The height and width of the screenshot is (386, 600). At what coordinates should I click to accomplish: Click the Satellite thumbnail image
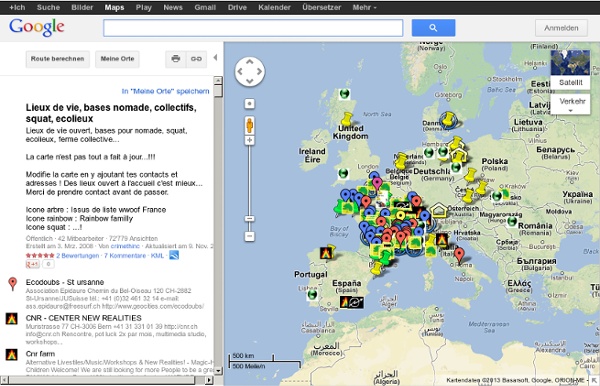click(570, 63)
